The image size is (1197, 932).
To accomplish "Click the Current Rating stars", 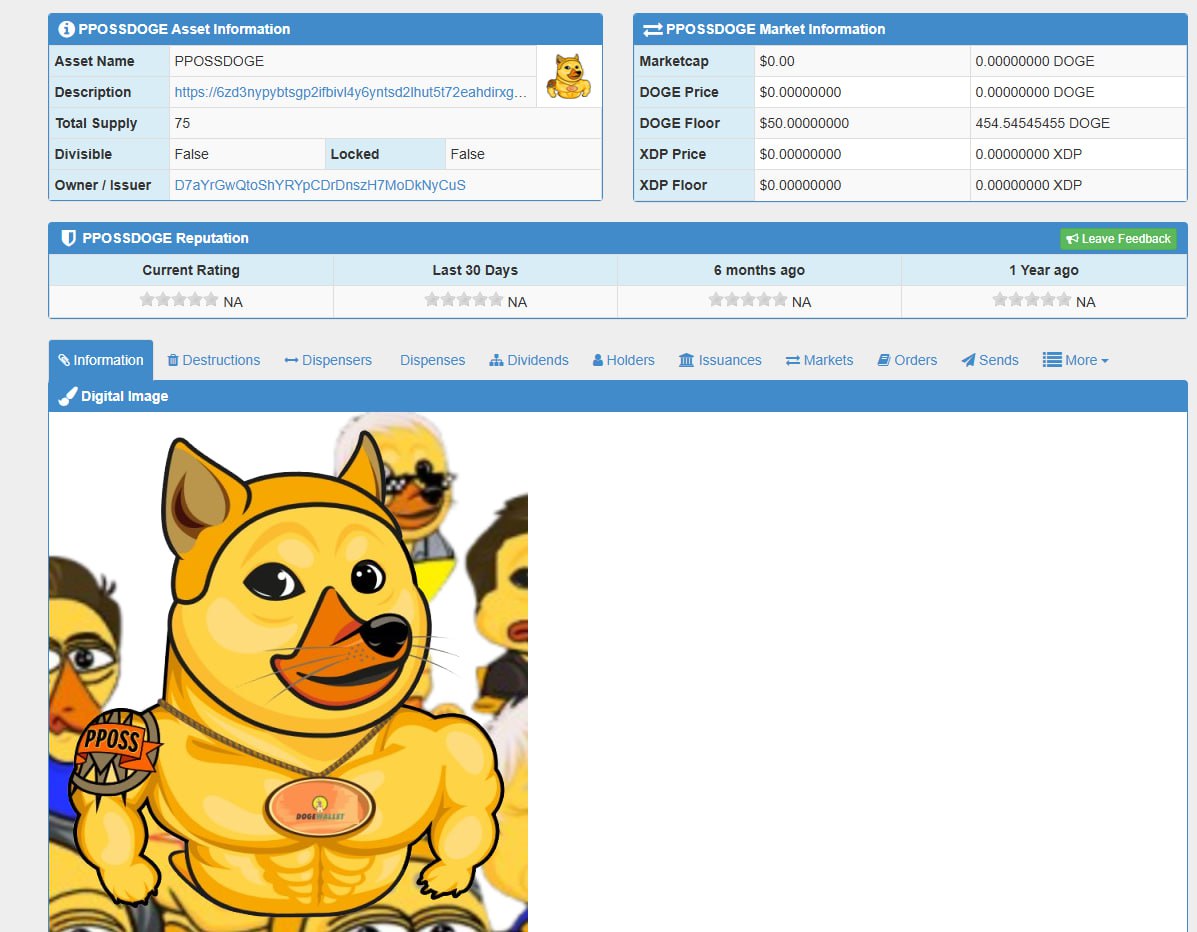I will [x=179, y=300].
